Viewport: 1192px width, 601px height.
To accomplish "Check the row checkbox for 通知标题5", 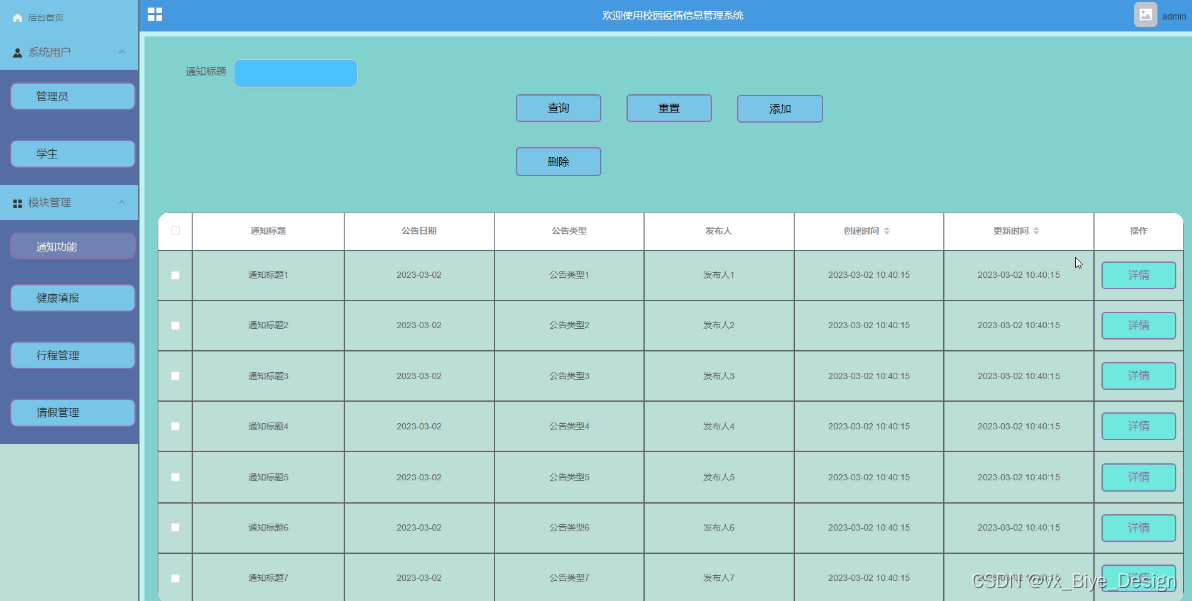I will (176, 477).
